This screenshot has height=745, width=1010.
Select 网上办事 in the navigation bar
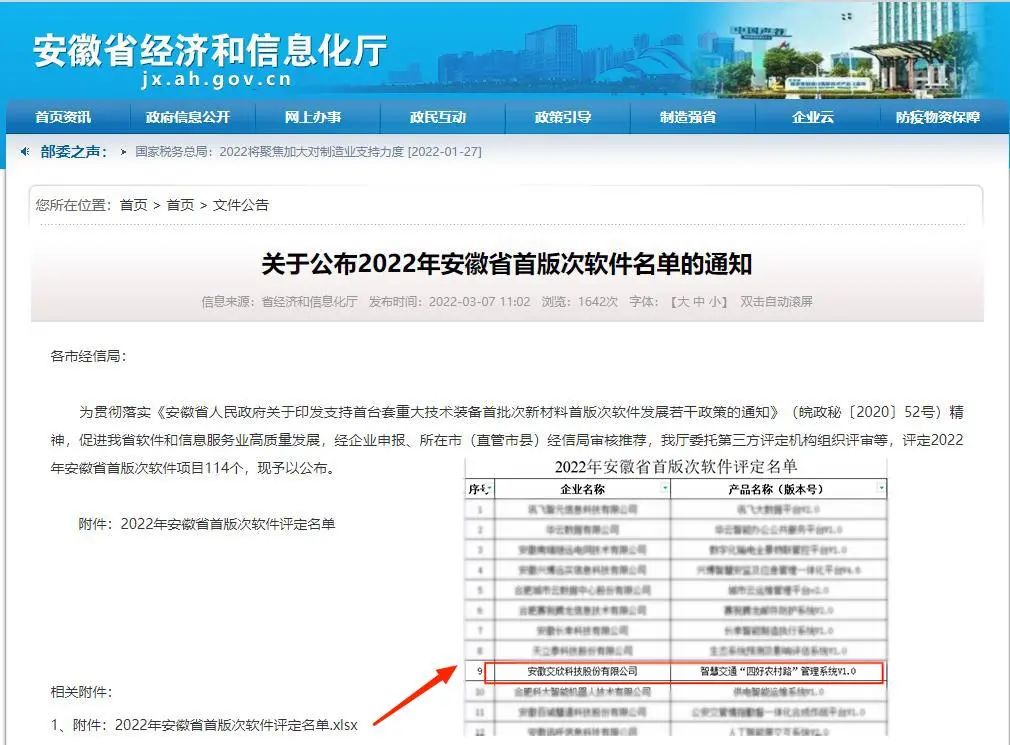tap(316, 116)
